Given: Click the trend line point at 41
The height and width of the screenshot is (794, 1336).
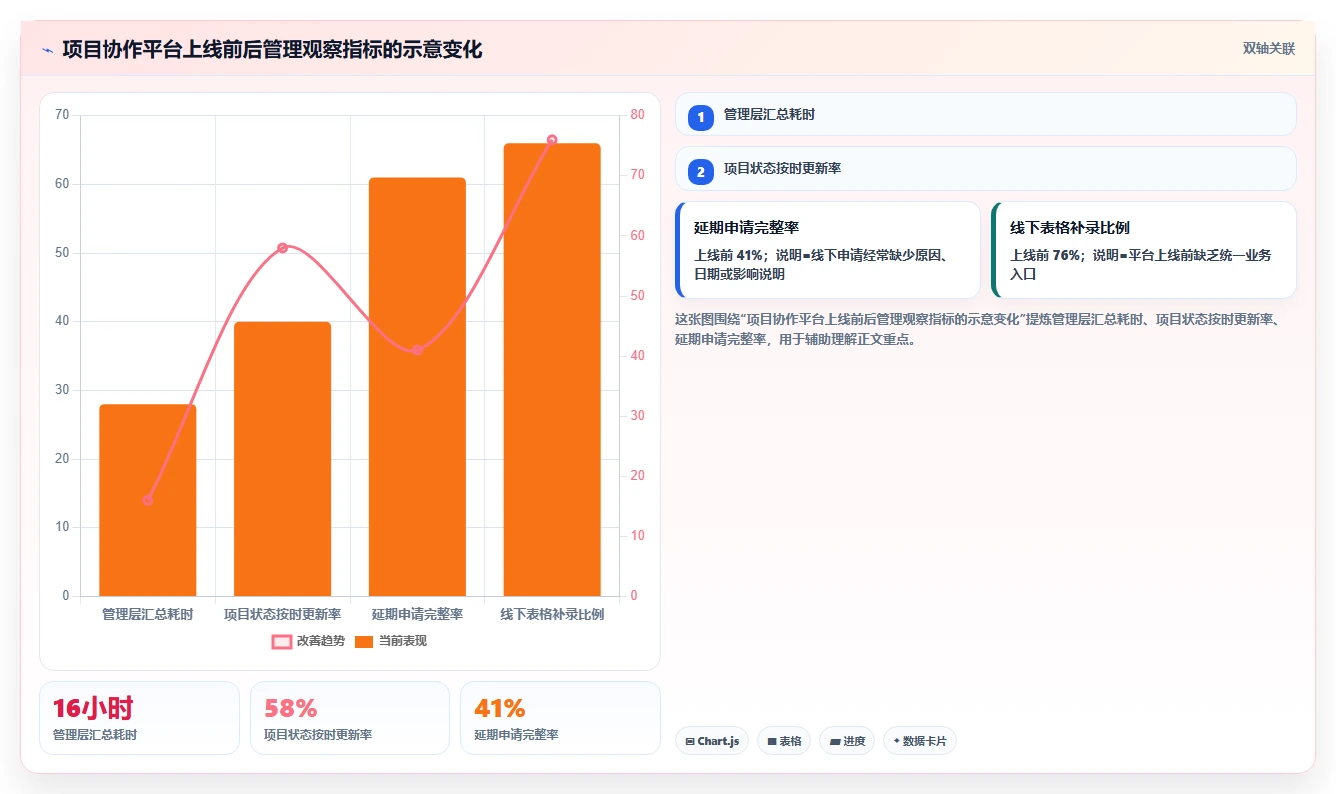Looking at the screenshot, I should 417,350.
